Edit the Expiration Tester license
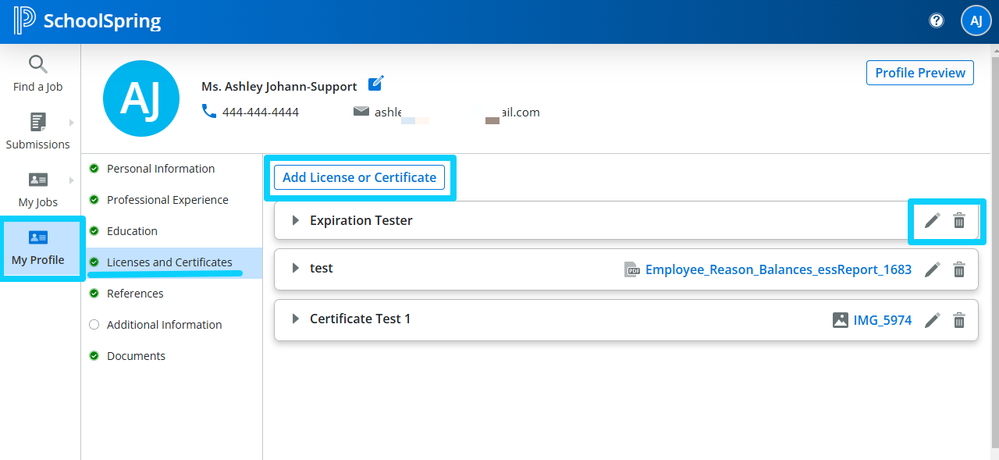Image resolution: width=999 pixels, height=460 pixels. pyautogui.click(x=932, y=221)
